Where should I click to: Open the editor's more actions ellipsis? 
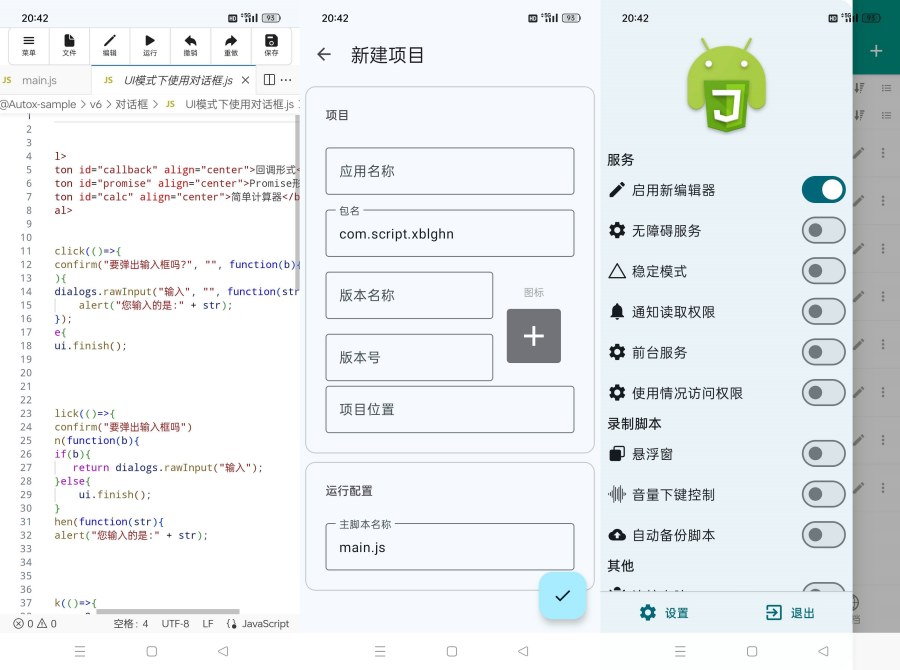[x=287, y=80]
